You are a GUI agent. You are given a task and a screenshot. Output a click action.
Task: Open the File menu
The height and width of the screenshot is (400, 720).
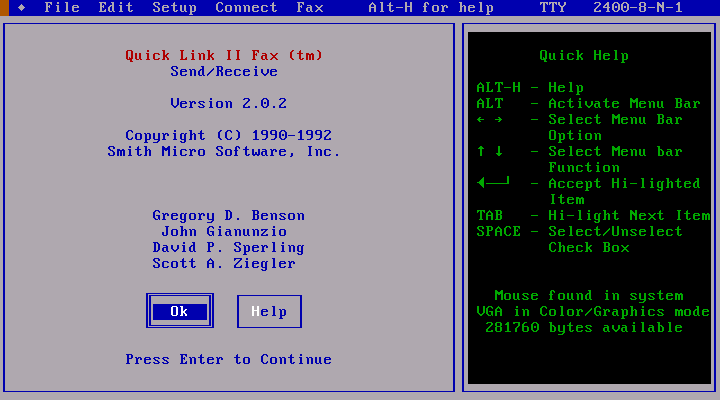pyautogui.click(x=62, y=7)
